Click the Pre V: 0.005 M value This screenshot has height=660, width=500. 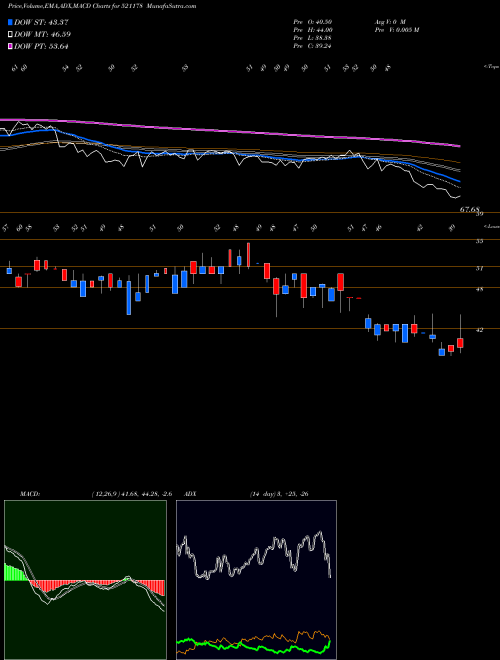396,30
